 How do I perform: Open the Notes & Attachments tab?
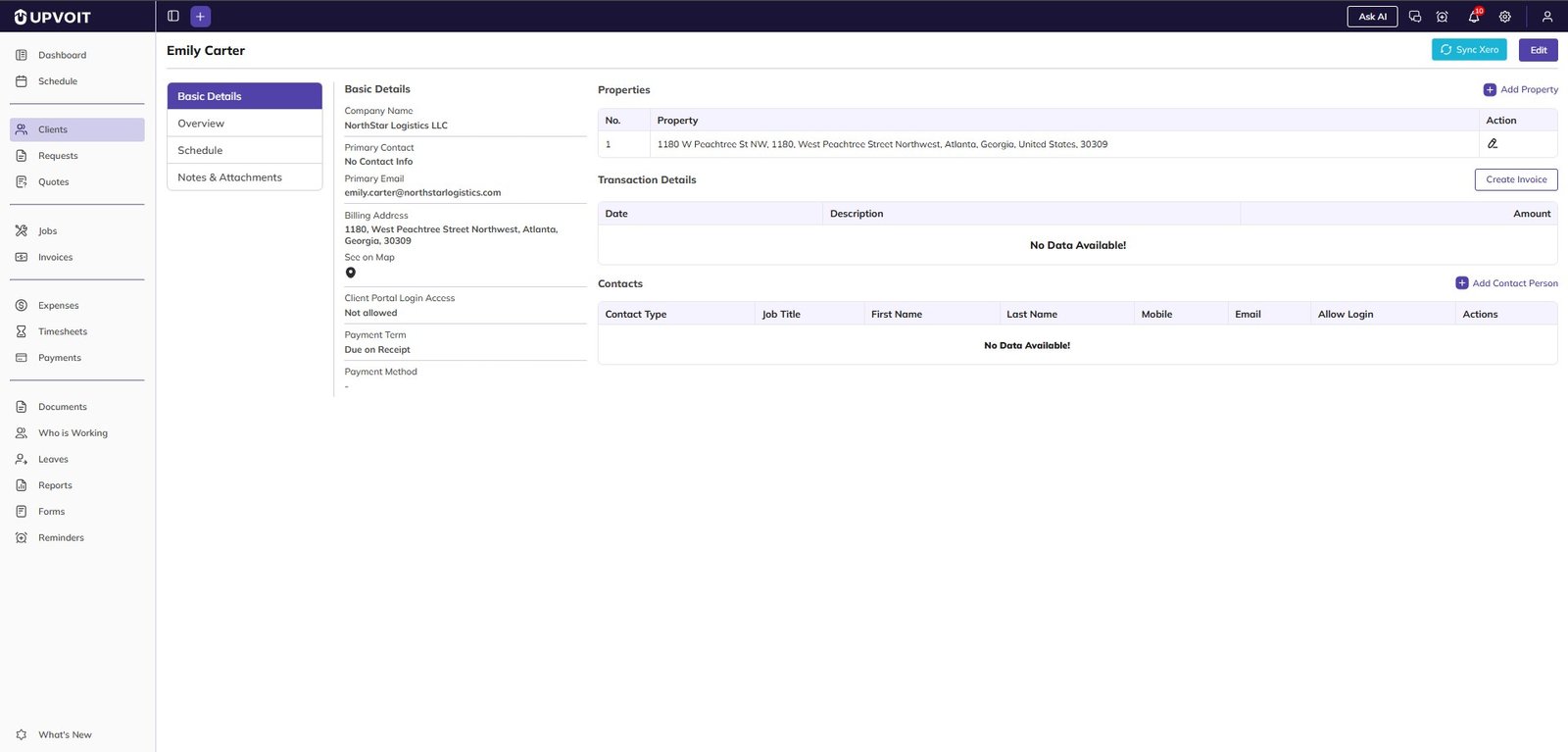pos(245,177)
